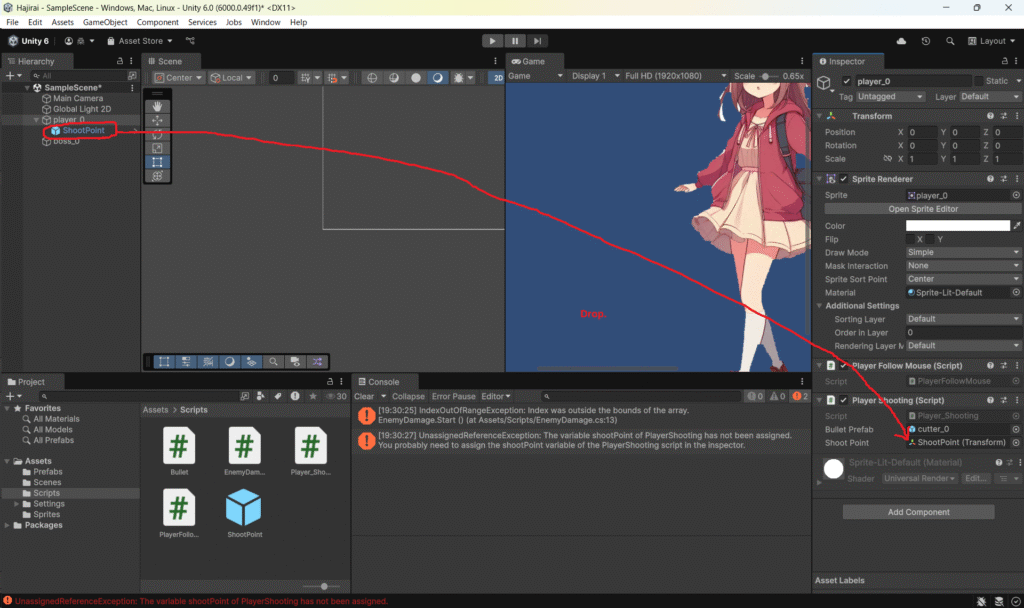The image size is (1024, 608).
Task: Open the account icon in the toolbar
Action: click(x=69, y=40)
